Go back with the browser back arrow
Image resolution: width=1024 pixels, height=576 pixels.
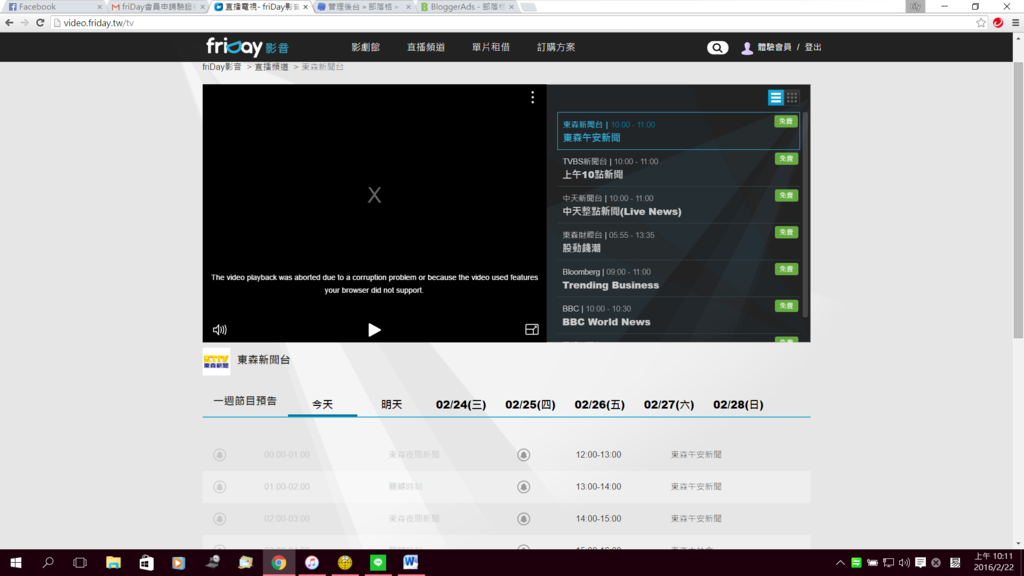[9, 23]
